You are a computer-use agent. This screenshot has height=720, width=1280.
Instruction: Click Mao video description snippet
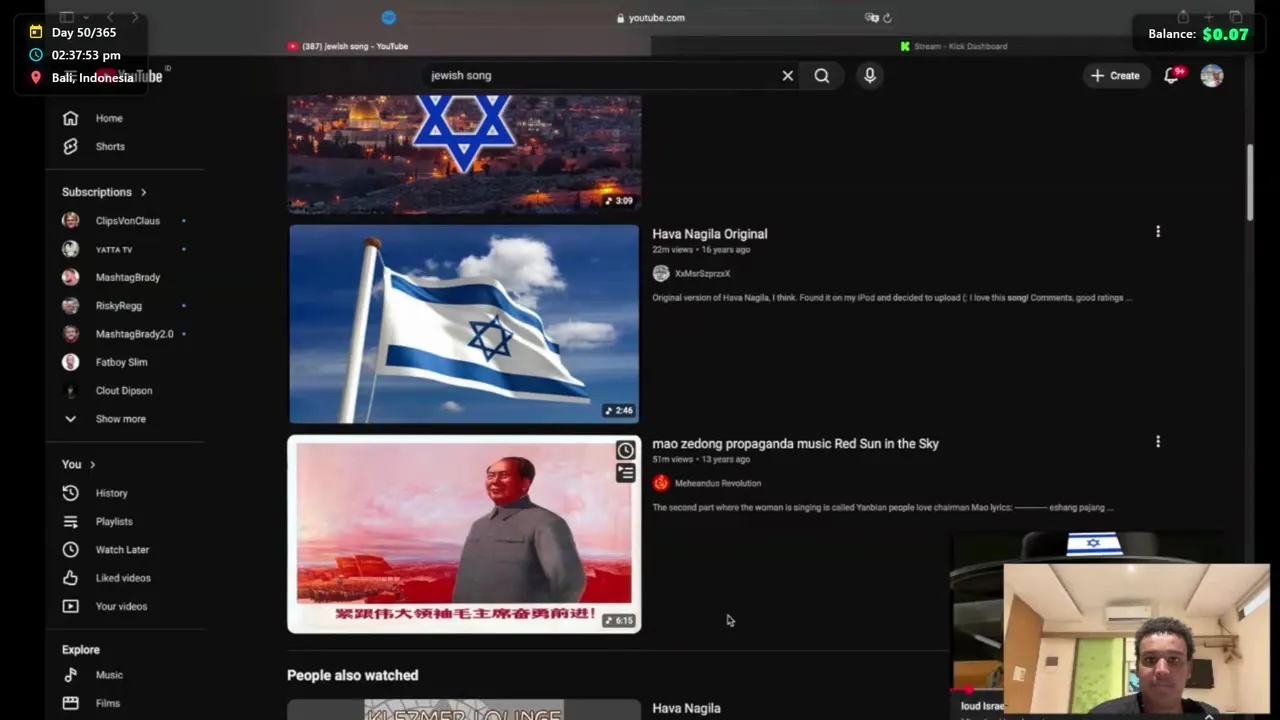pyautogui.click(x=883, y=508)
